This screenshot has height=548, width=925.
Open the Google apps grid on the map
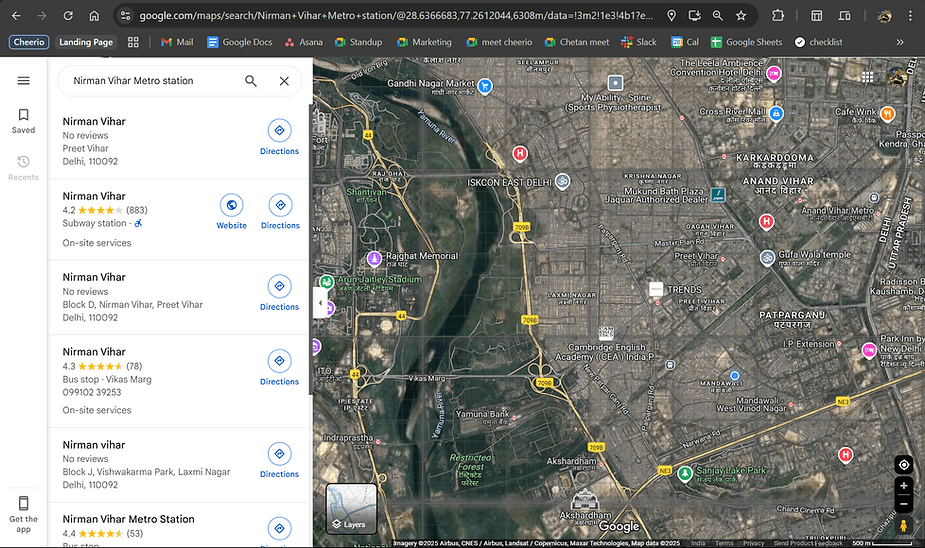(867, 77)
